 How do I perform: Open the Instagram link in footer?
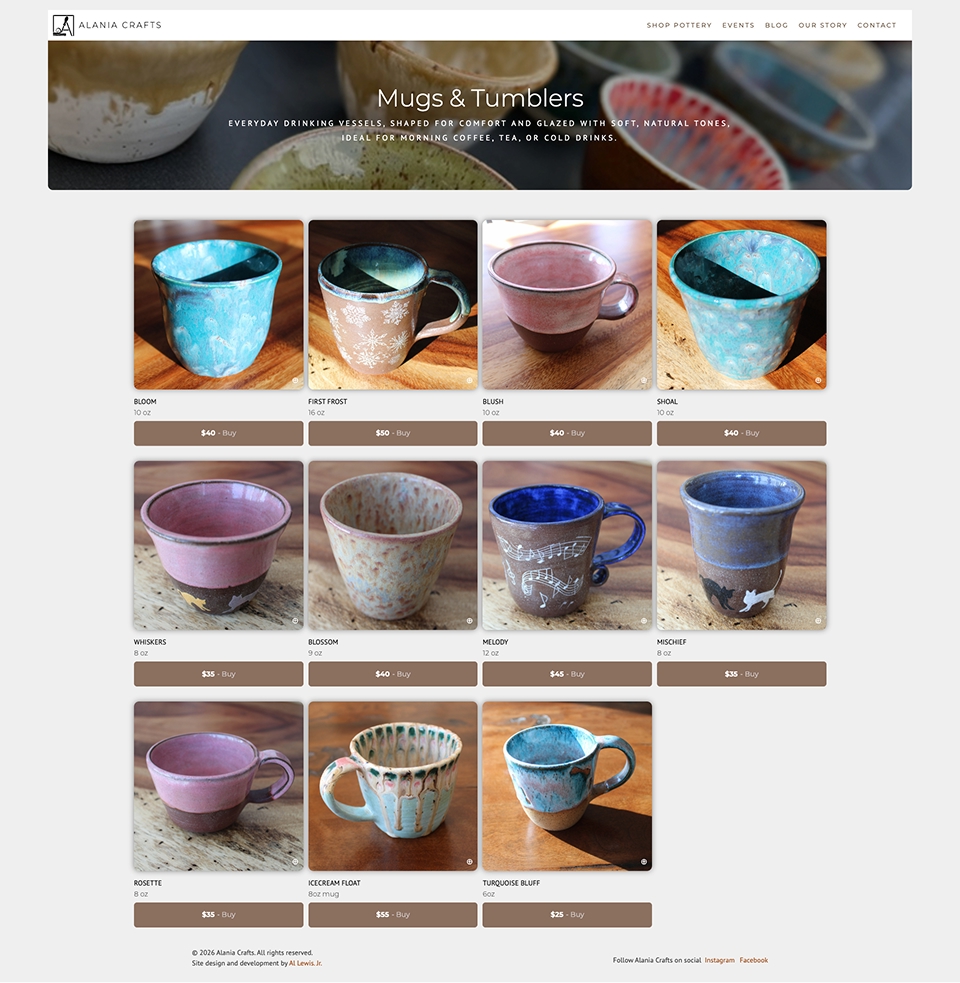719,960
